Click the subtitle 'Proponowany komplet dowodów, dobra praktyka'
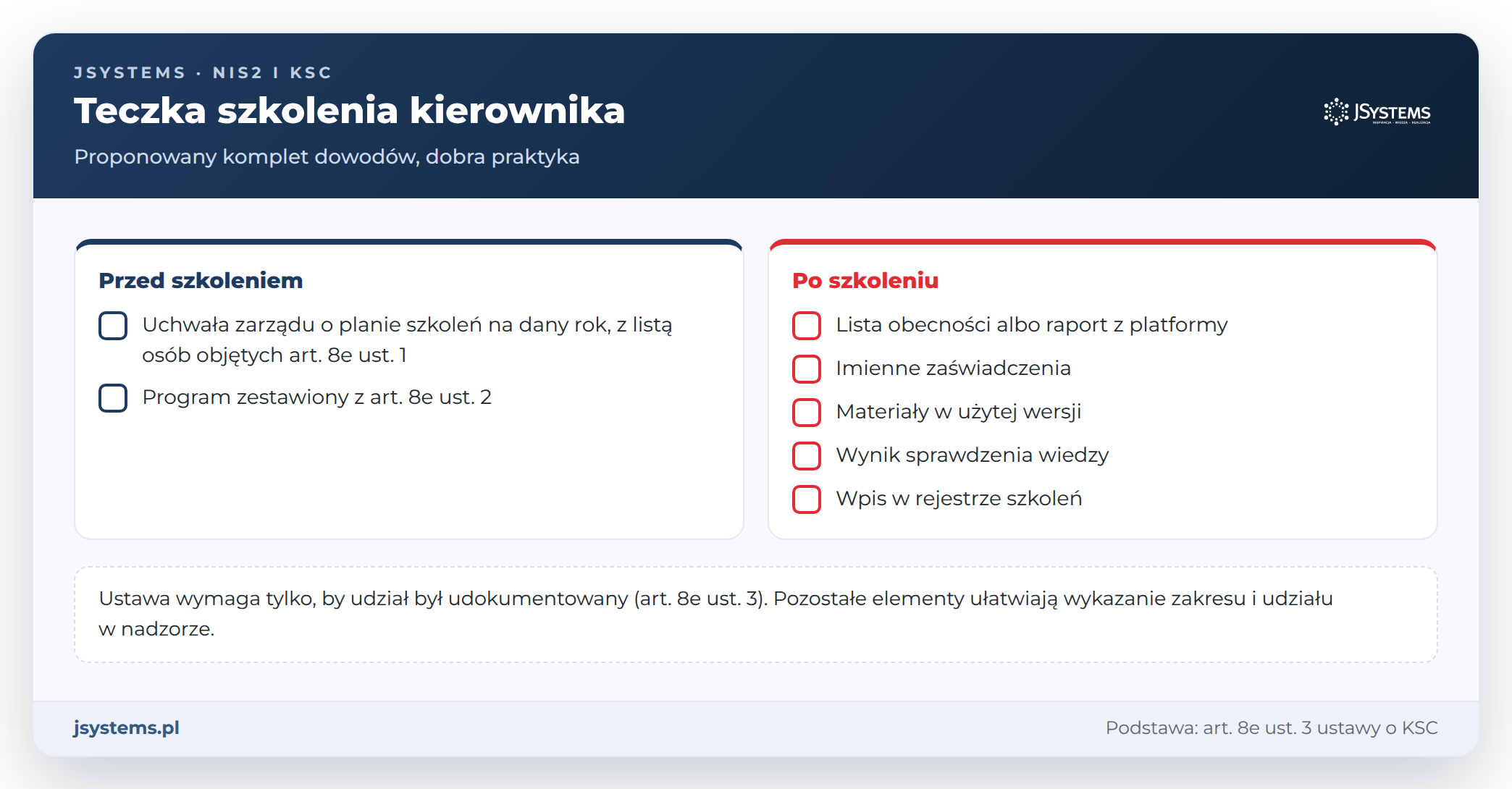The image size is (1512, 789). click(x=327, y=156)
